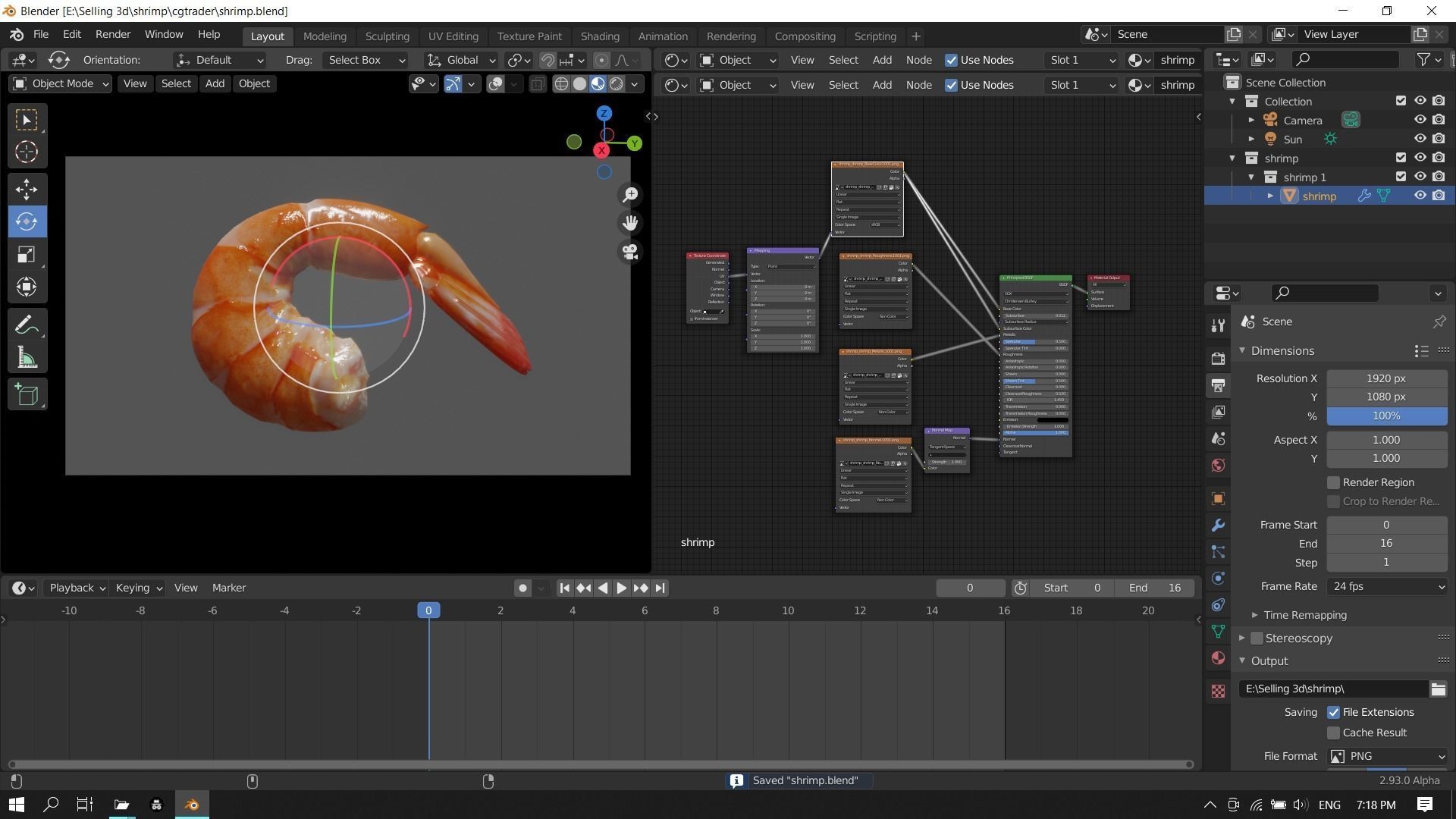Select the Select Box tool in viewport toolbar
This screenshot has height=819, width=1456.
coord(27,120)
